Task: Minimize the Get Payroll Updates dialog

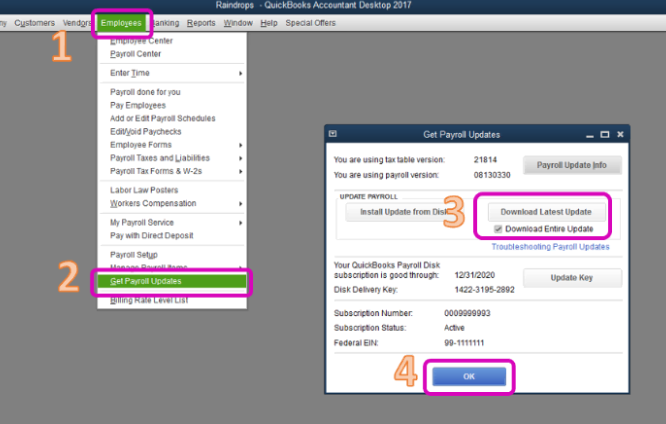Action: click(x=590, y=135)
